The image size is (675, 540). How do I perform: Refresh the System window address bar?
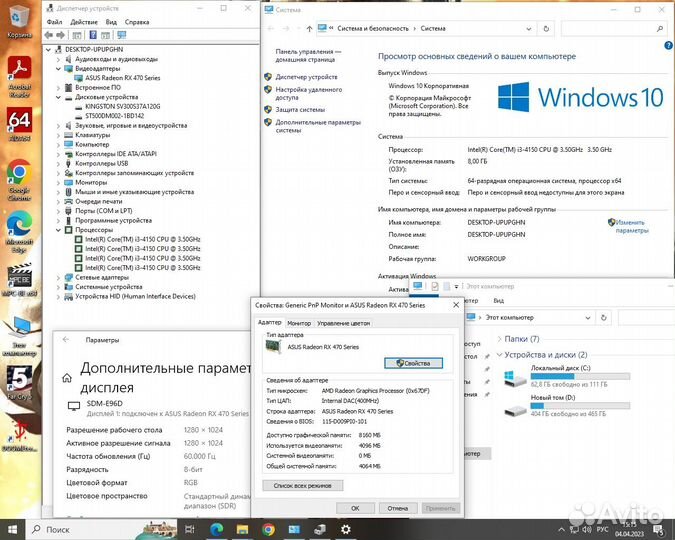pyautogui.click(x=546, y=29)
